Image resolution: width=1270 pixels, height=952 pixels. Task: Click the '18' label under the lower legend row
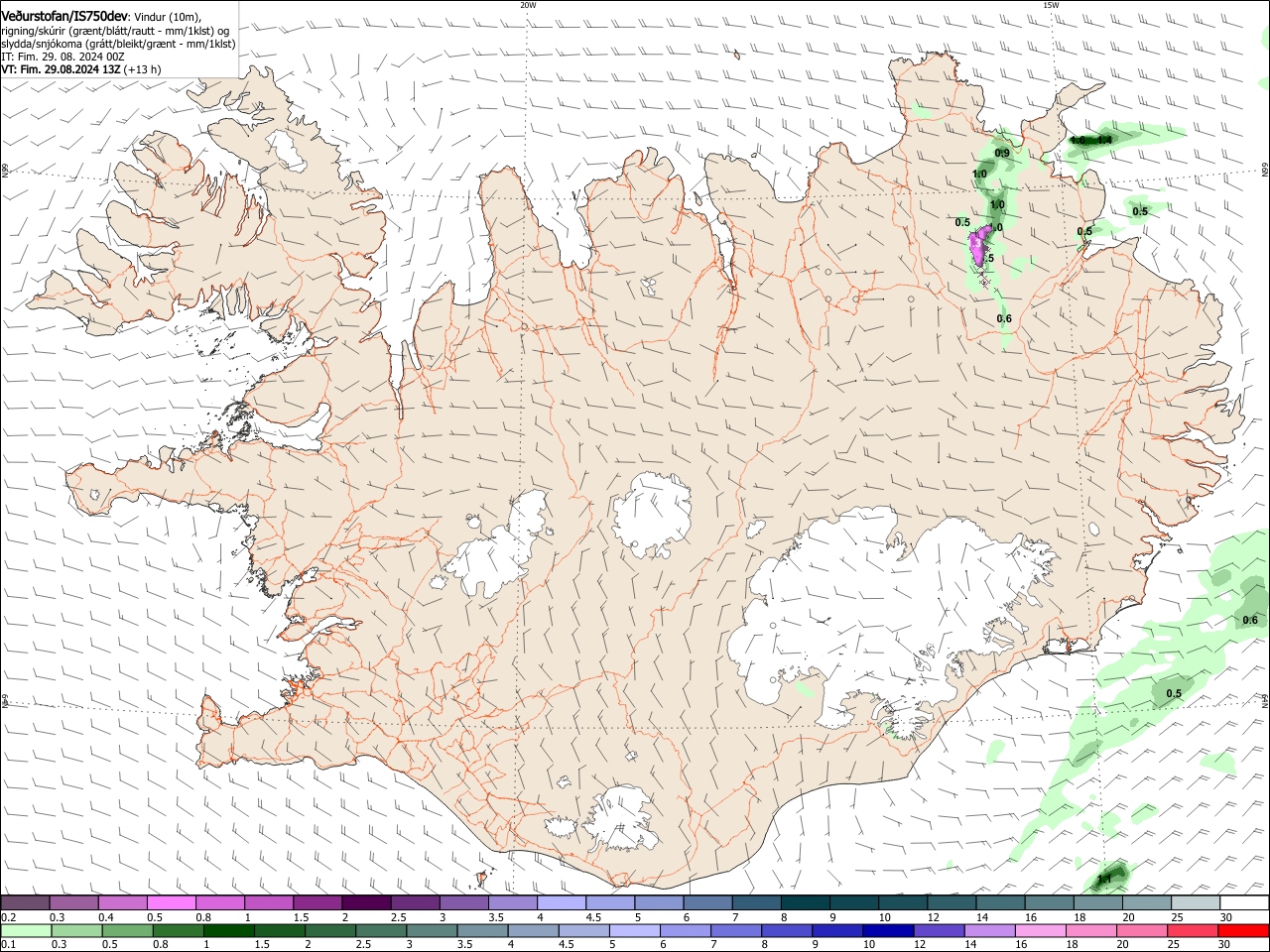point(1071,945)
